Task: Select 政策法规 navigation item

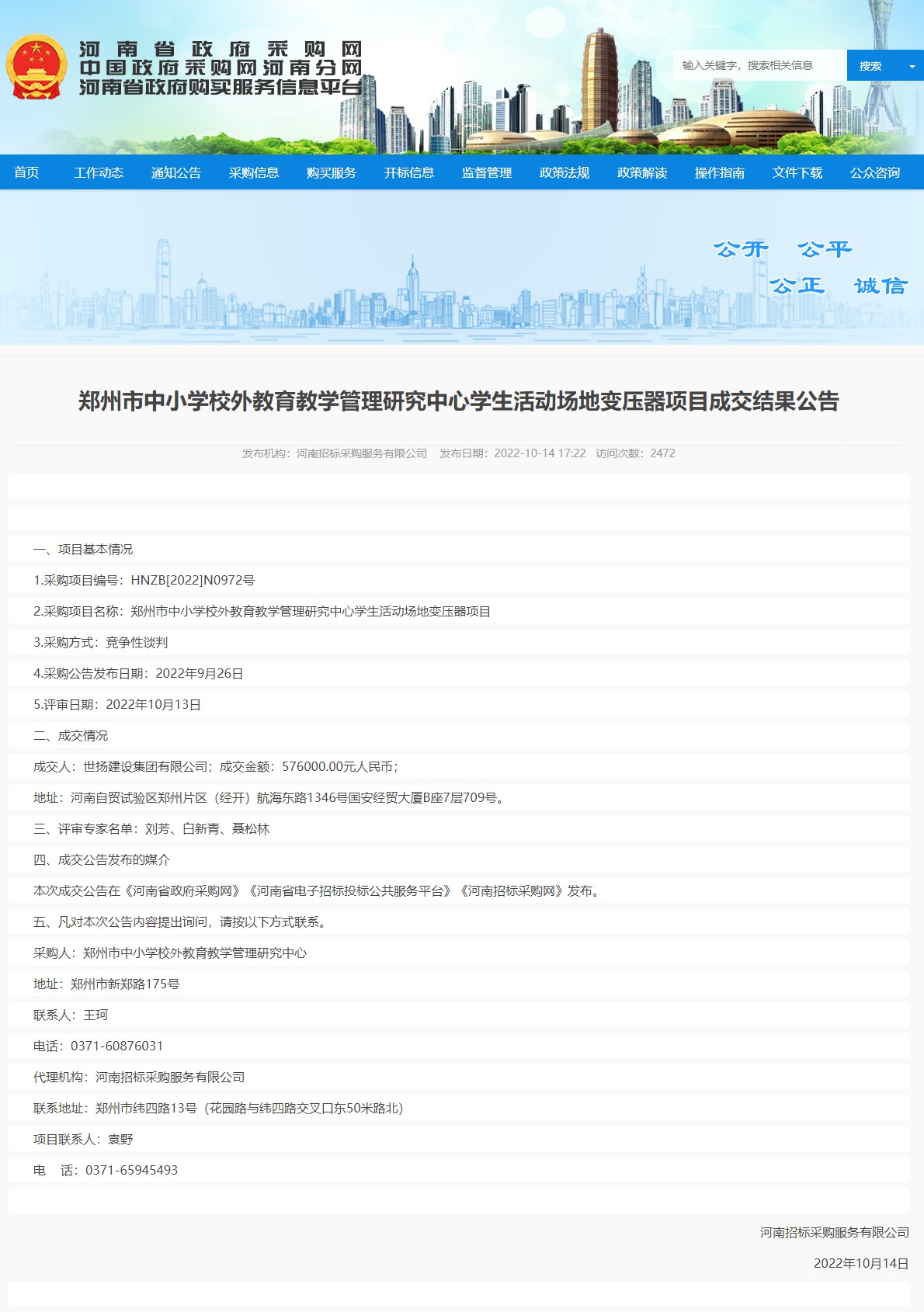Action: 564,172
